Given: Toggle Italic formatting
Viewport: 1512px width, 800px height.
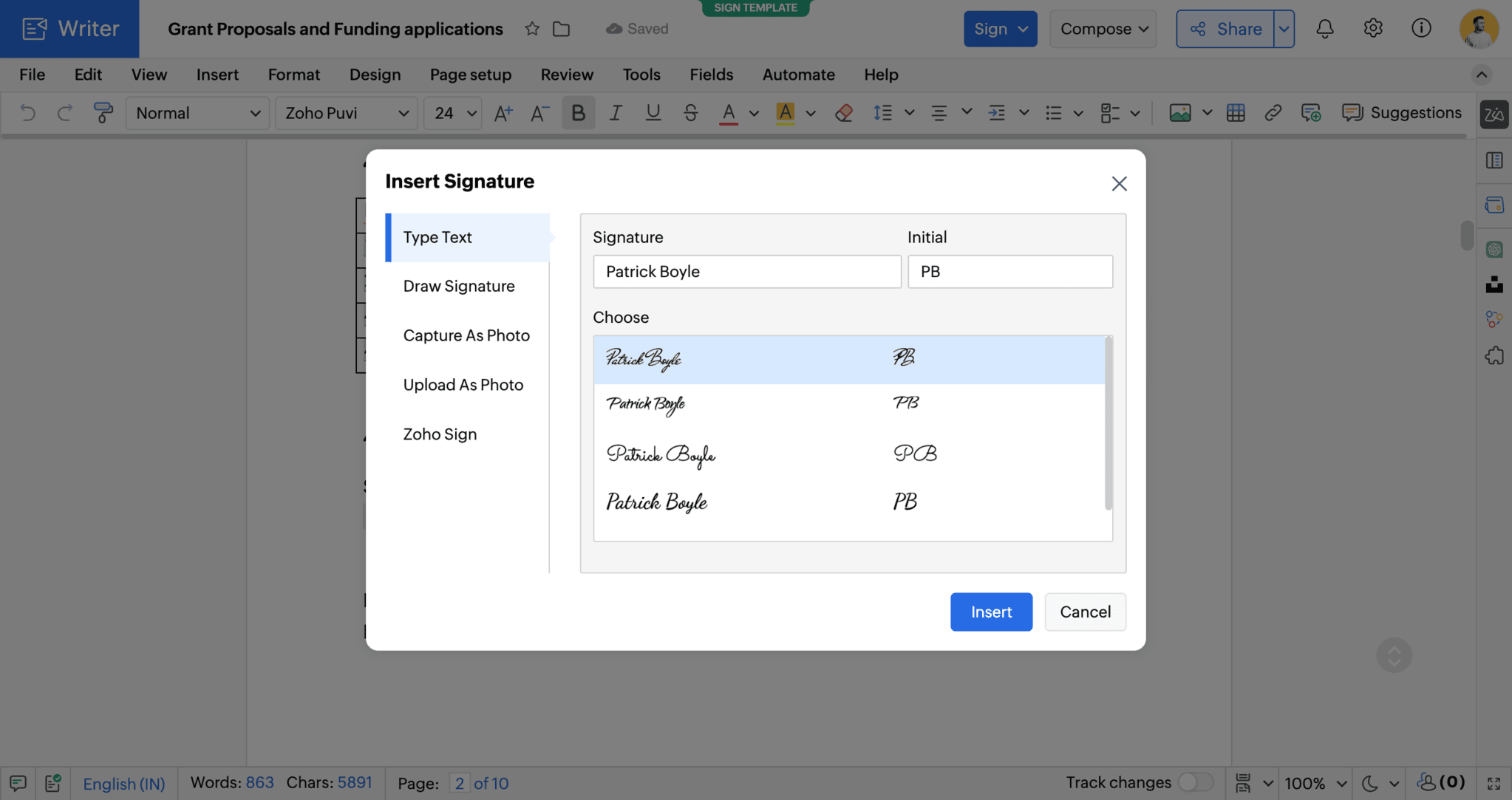Looking at the screenshot, I should (x=615, y=113).
